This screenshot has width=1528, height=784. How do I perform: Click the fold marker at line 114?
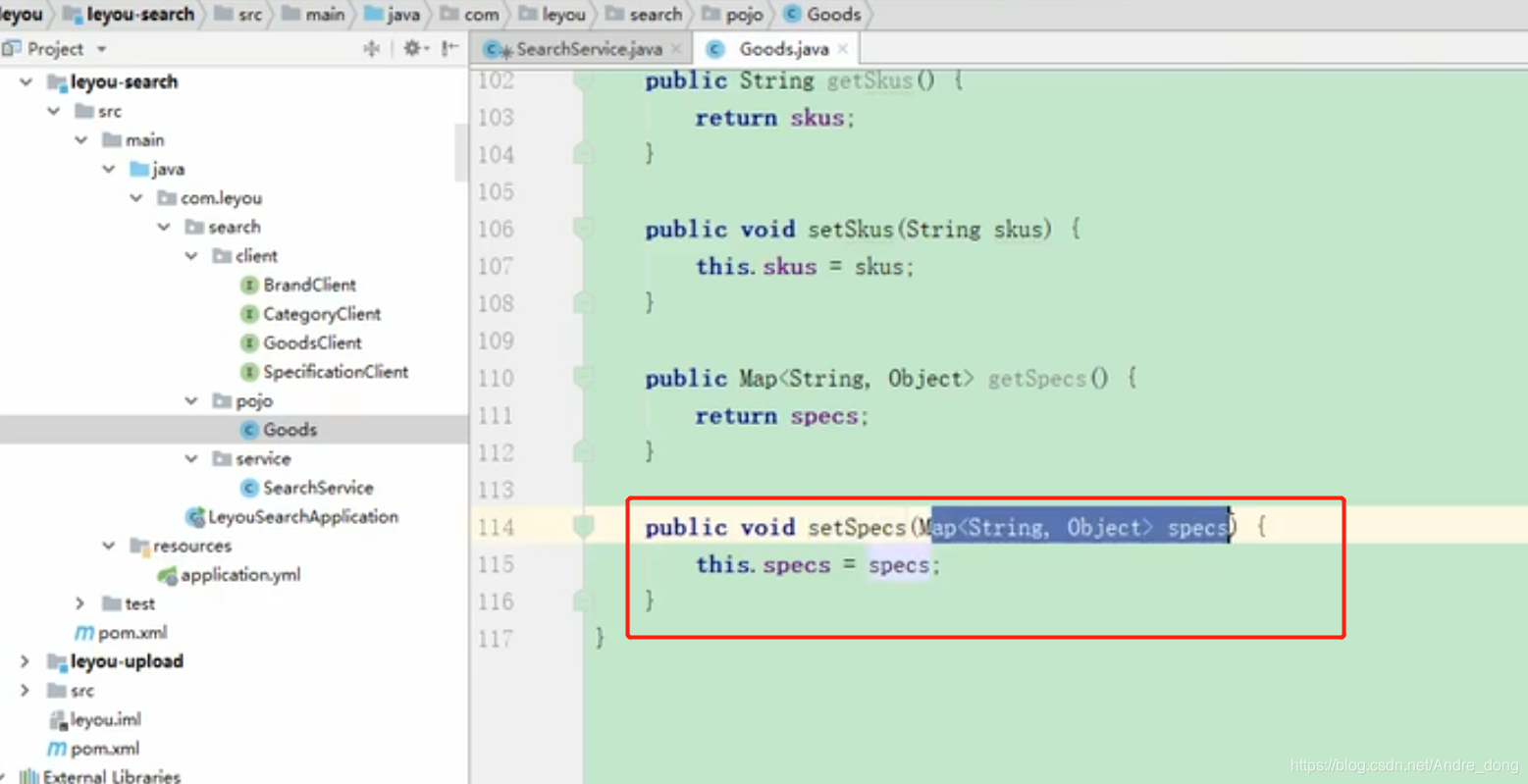(x=584, y=528)
